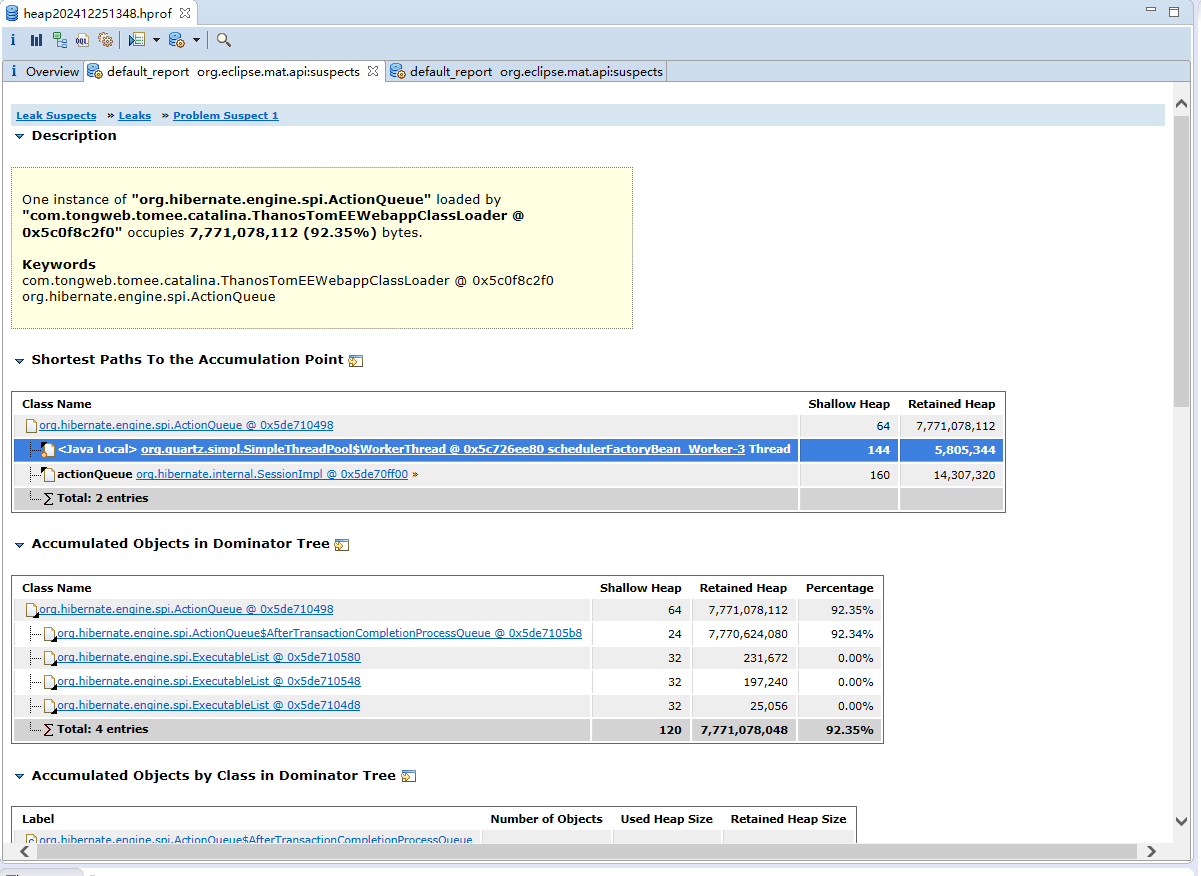Image resolution: width=1201 pixels, height=876 pixels.
Task: Close the active default_report suspects tab
Action: (373, 71)
